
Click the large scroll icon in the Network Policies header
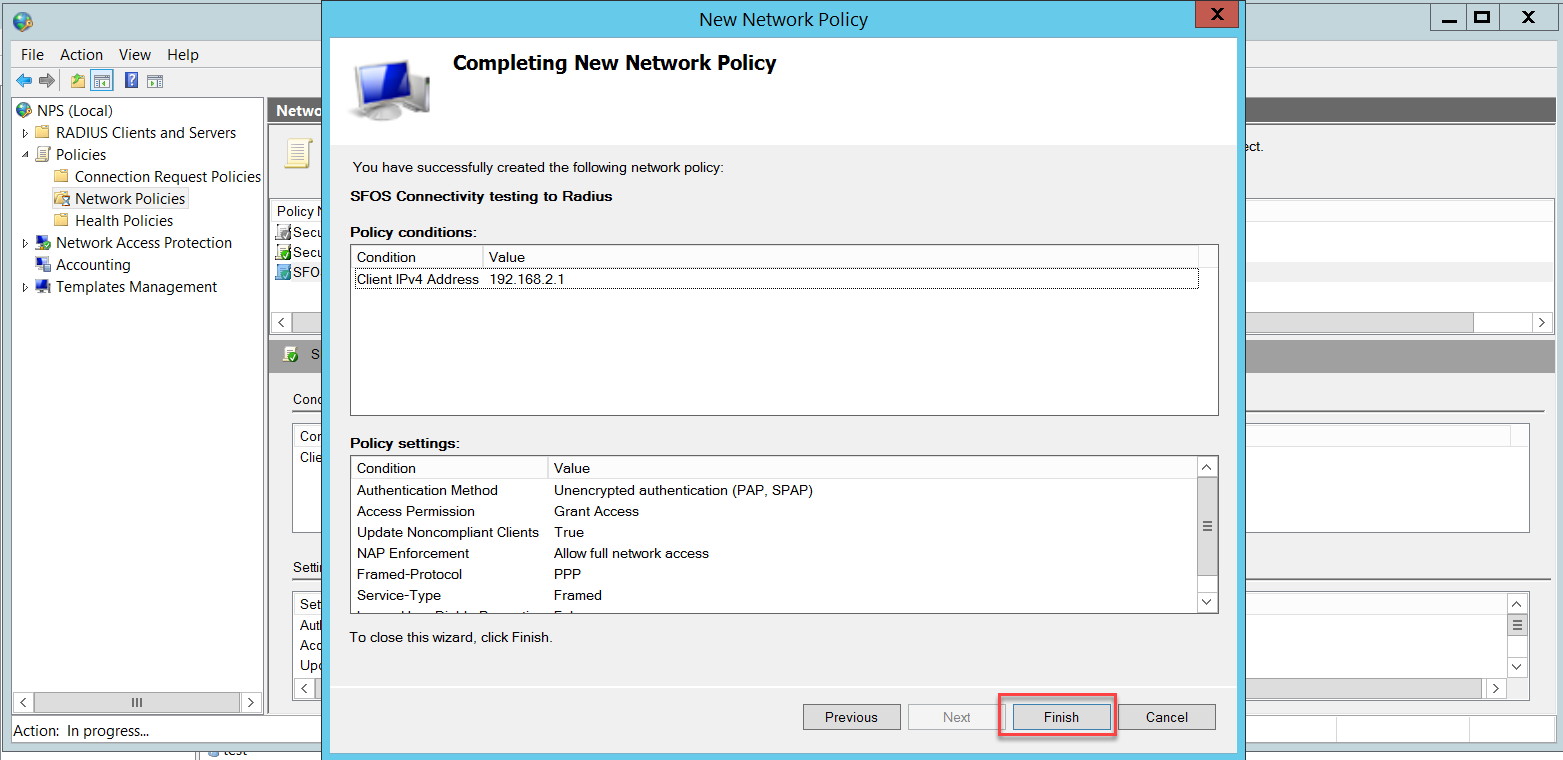point(298,153)
